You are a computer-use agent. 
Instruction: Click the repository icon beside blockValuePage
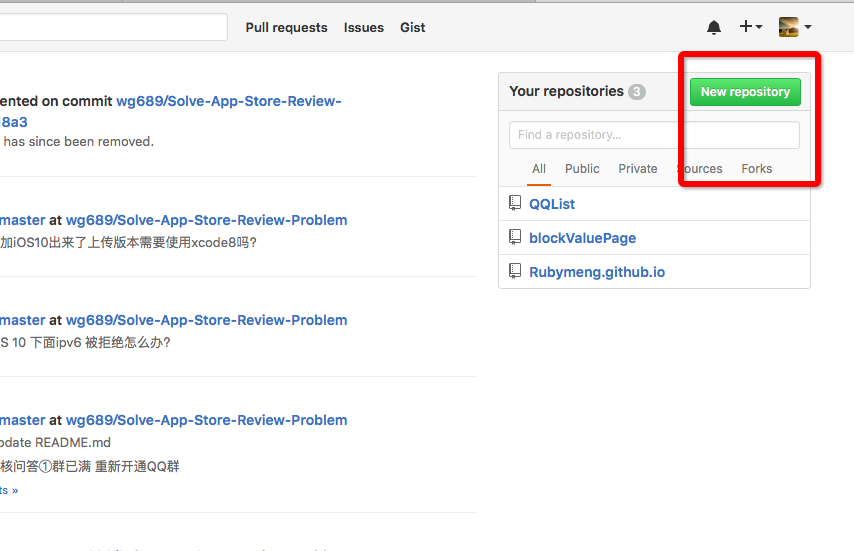click(515, 237)
